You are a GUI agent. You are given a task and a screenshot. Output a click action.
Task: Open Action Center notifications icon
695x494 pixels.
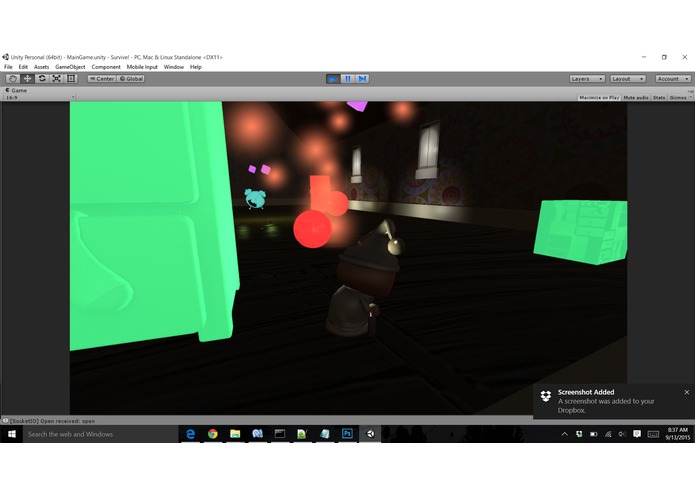[x=637, y=434]
